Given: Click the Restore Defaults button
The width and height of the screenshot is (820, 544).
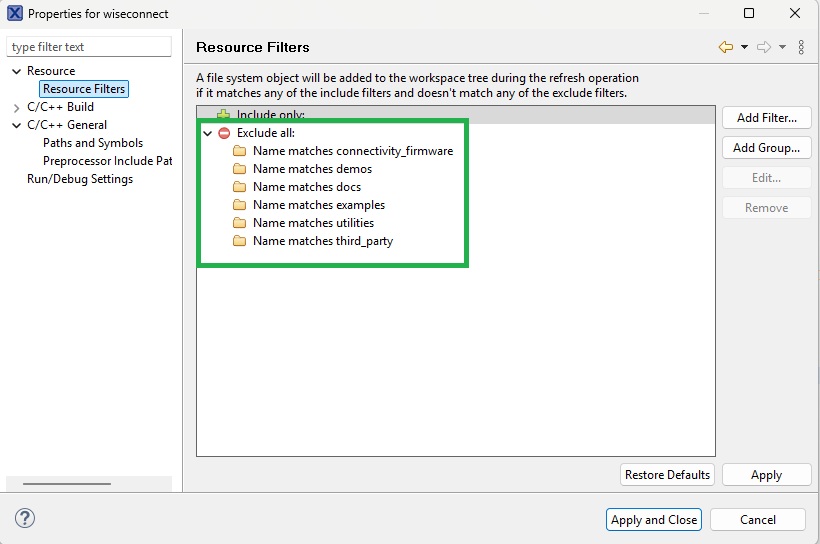Looking at the screenshot, I should click(x=667, y=475).
